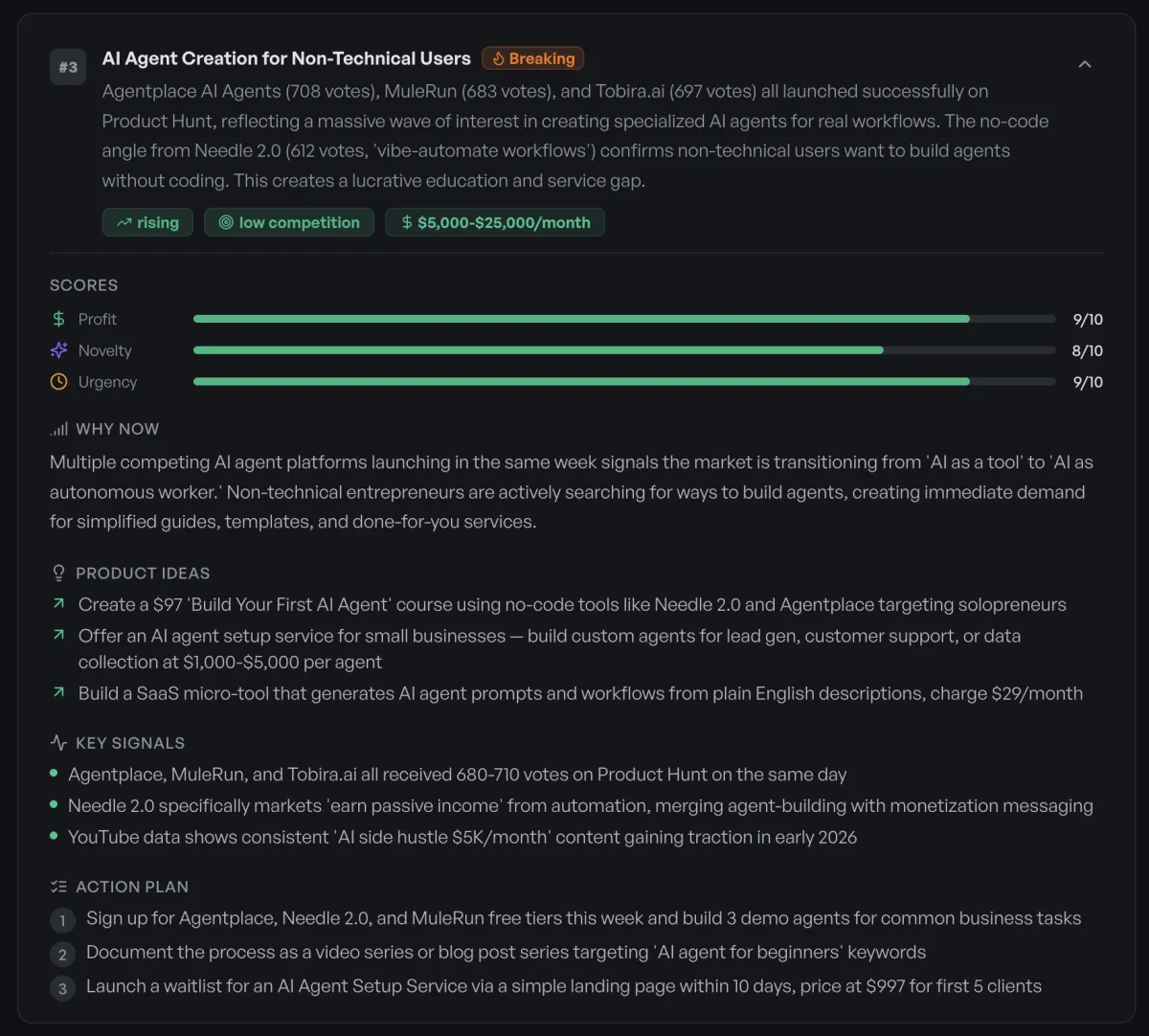The image size is (1149, 1036).
Task: Open the SaaS micro-tool idea arrow
Action: tap(59, 692)
